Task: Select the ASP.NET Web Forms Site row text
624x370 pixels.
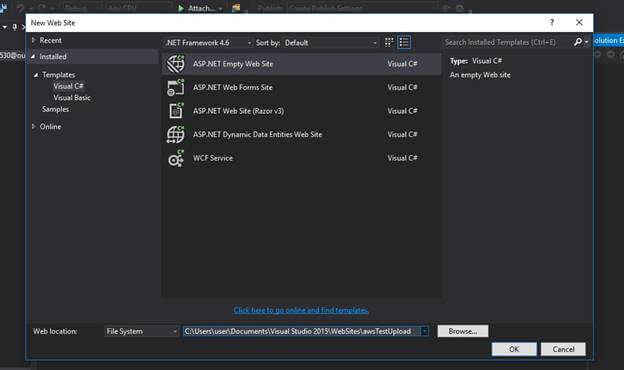Action: 233,87
